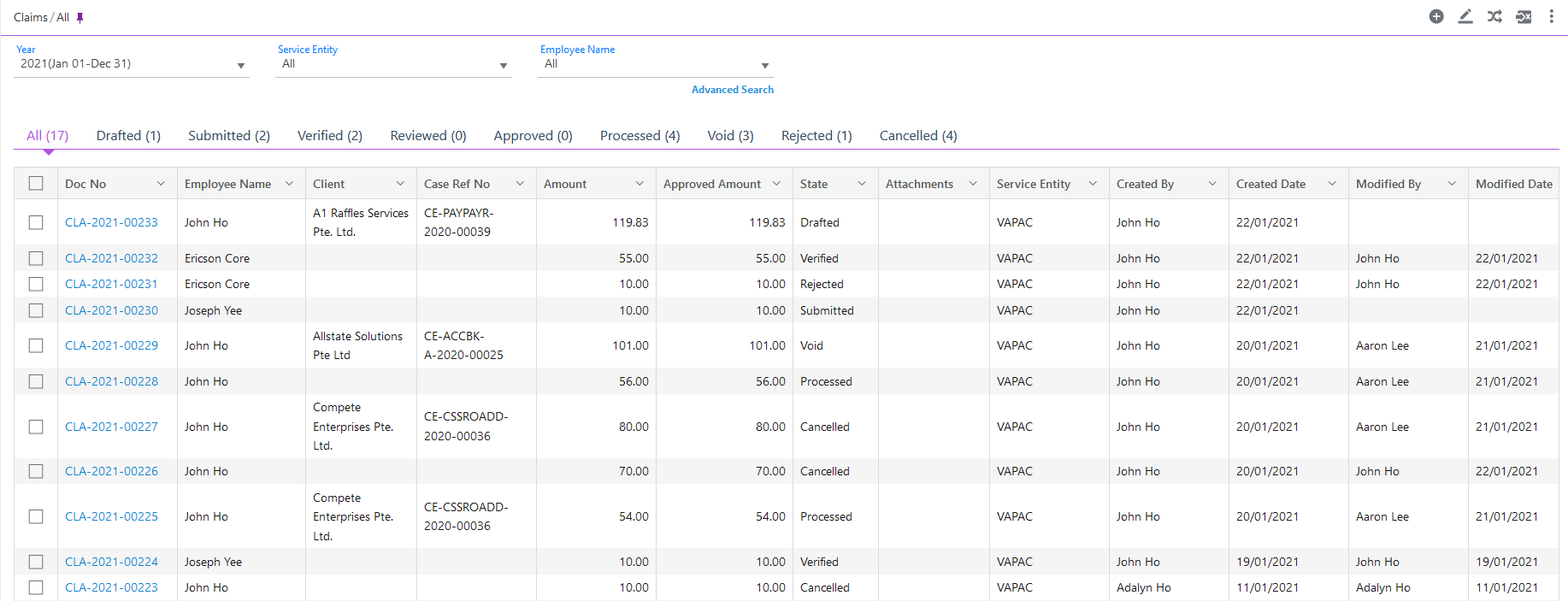Click the add new claim plus icon

coord(1436,16)
